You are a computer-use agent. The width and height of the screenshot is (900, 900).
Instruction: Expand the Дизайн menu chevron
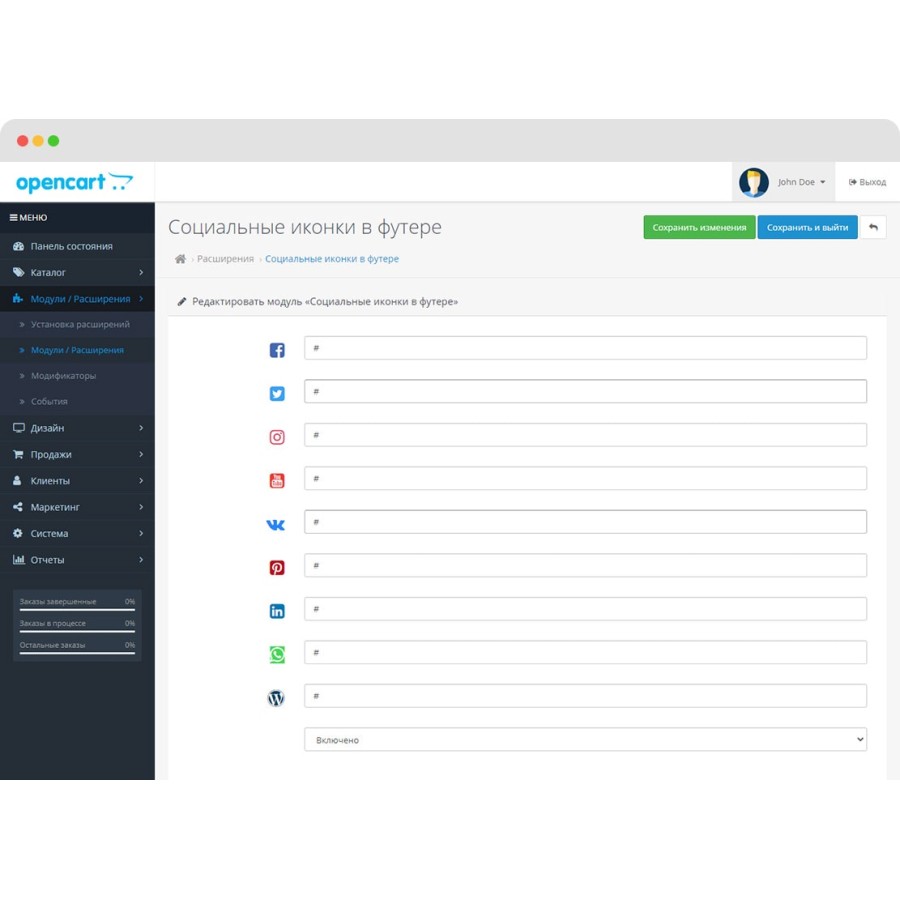(141, 428)
